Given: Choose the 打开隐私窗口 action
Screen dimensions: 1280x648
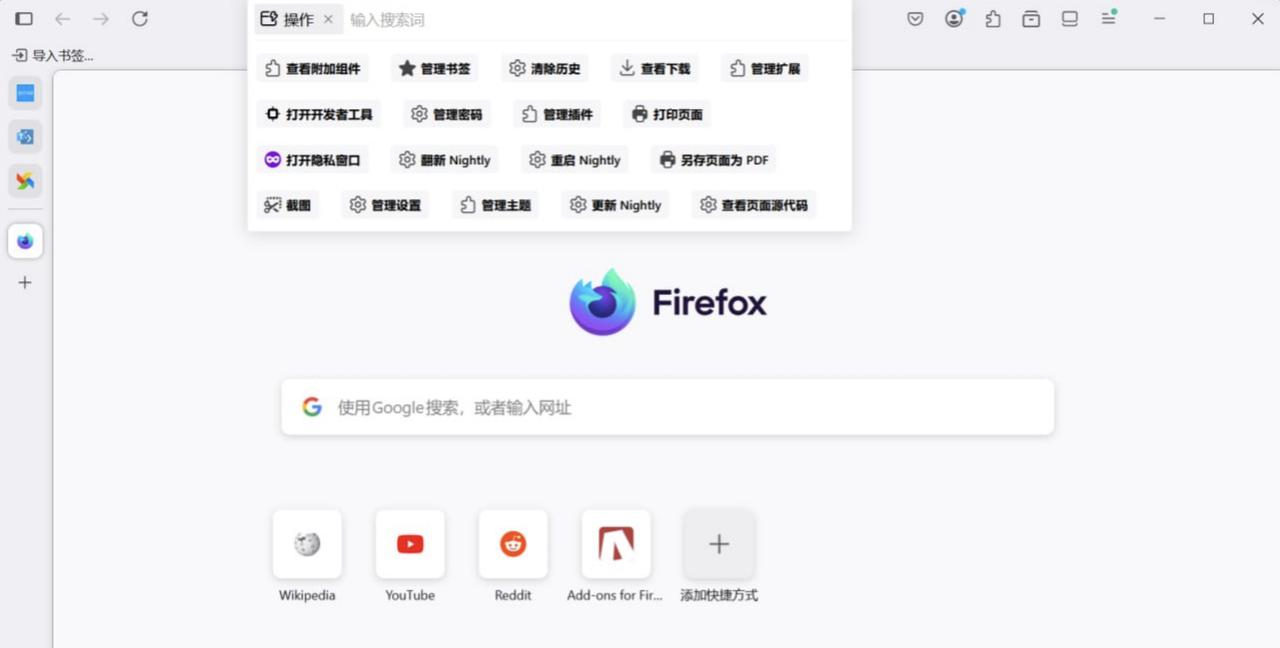Looking at the screenshot, I should pos(313,160).
